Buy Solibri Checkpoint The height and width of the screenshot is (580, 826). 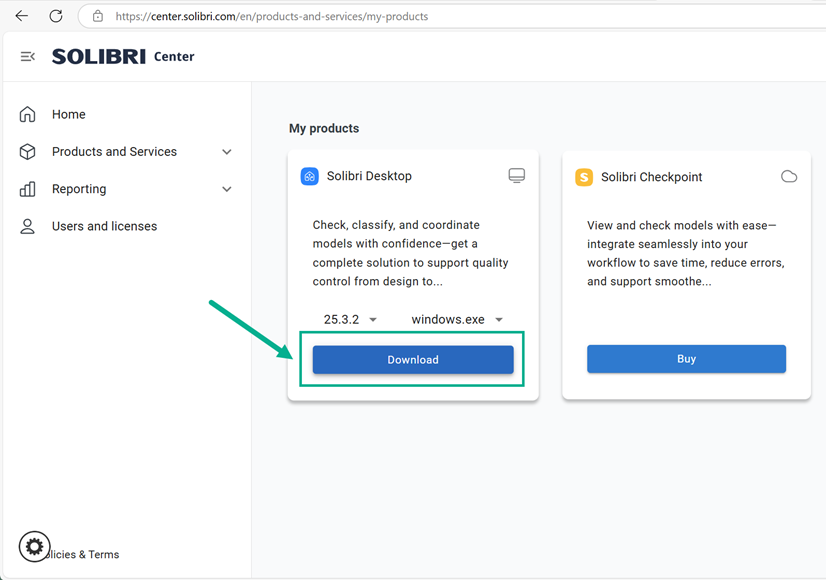tap(686, 359)
